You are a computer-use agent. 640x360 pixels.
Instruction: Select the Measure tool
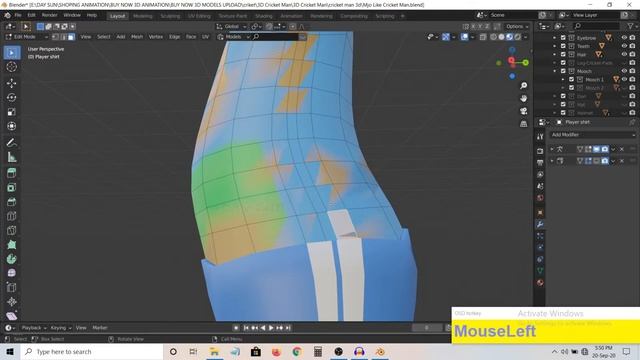(11, 157)
